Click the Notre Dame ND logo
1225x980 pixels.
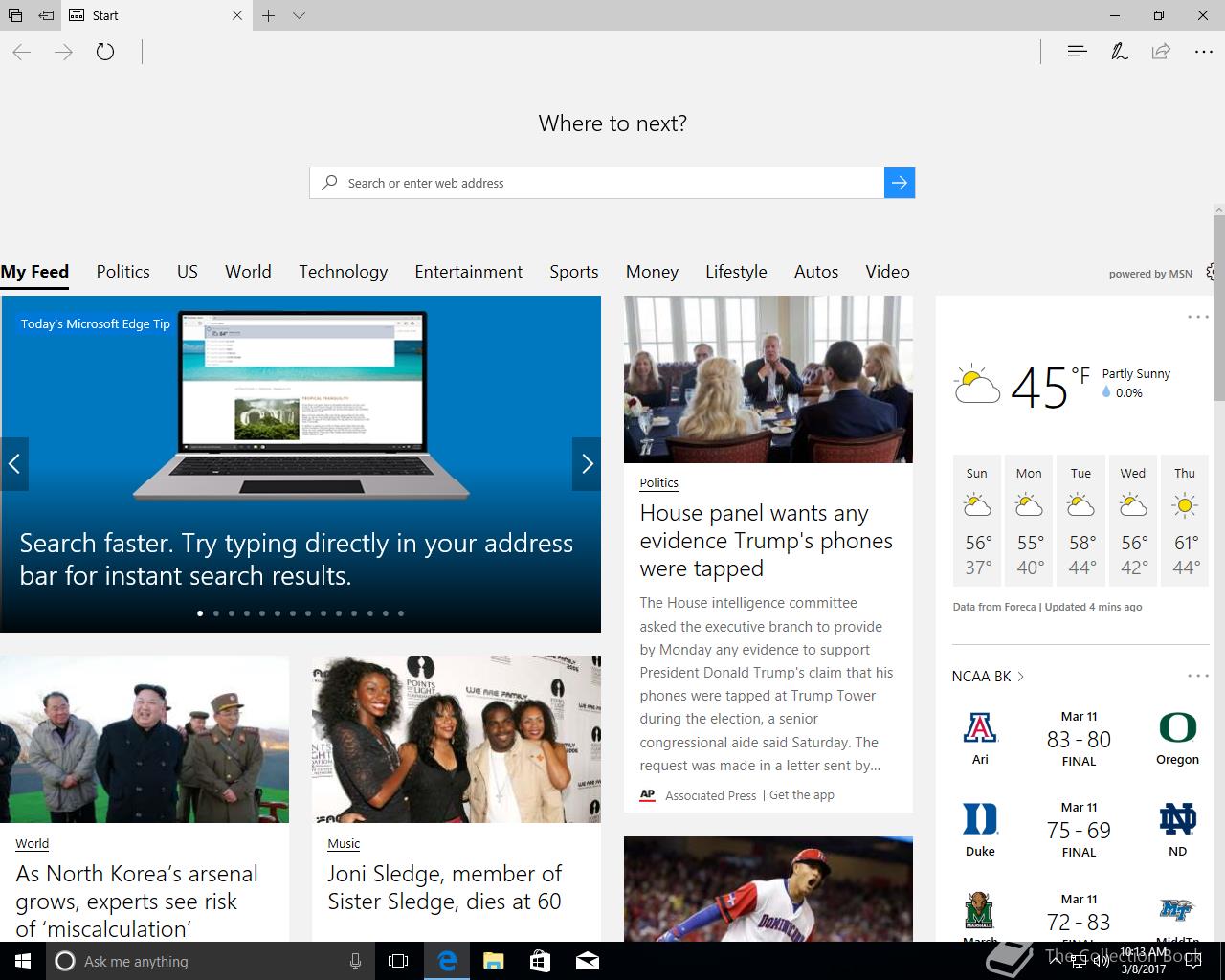(x=1177, y=819)
